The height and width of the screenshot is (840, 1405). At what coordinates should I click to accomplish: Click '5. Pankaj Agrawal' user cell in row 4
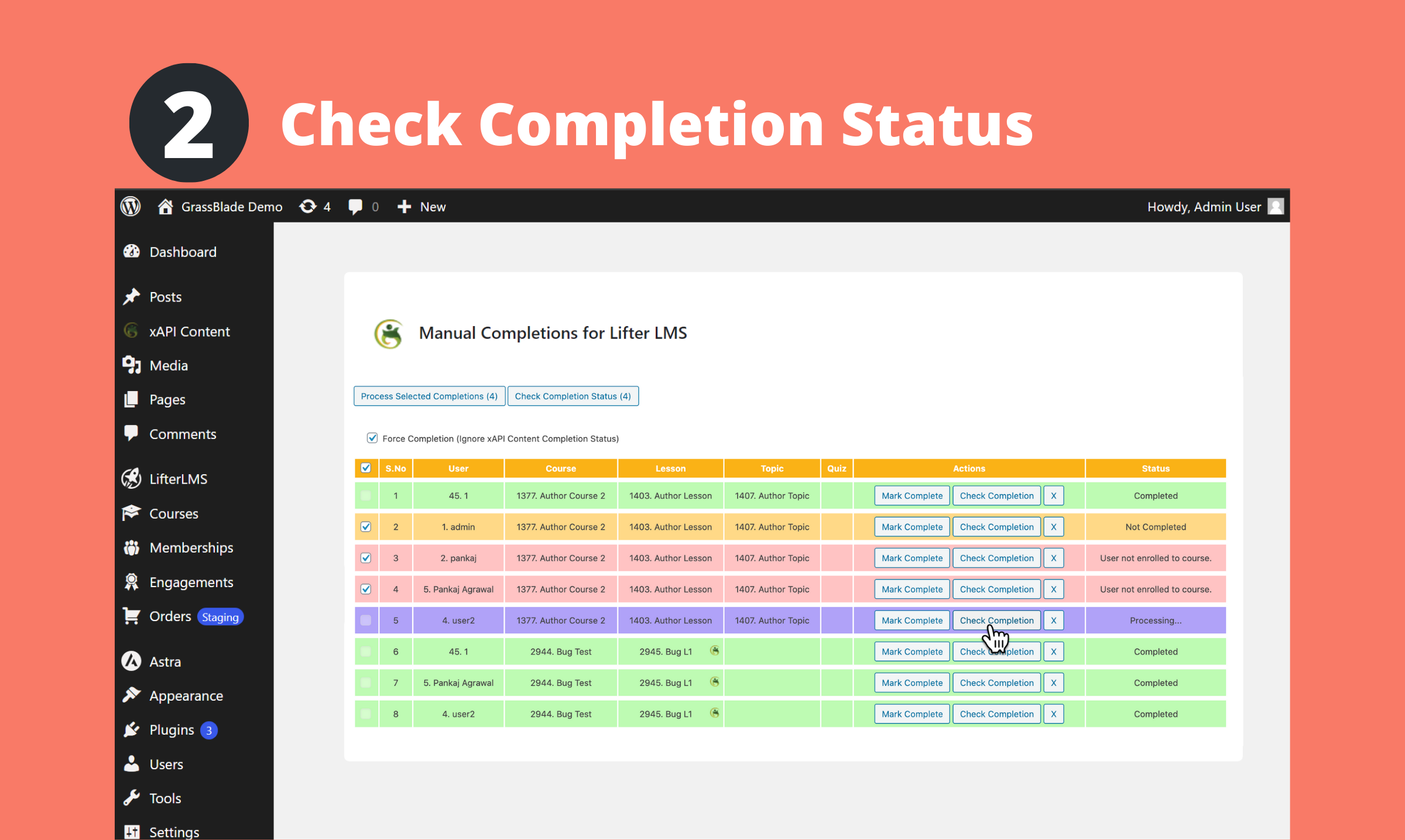coord(458,589)
